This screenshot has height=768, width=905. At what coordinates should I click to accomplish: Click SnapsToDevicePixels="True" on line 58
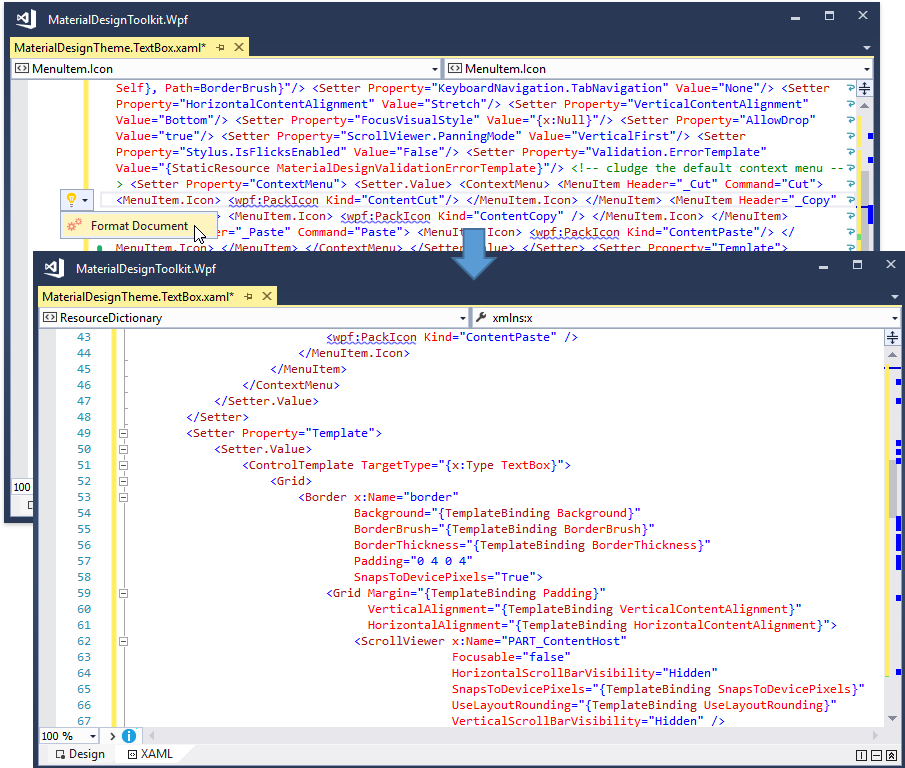444,577
